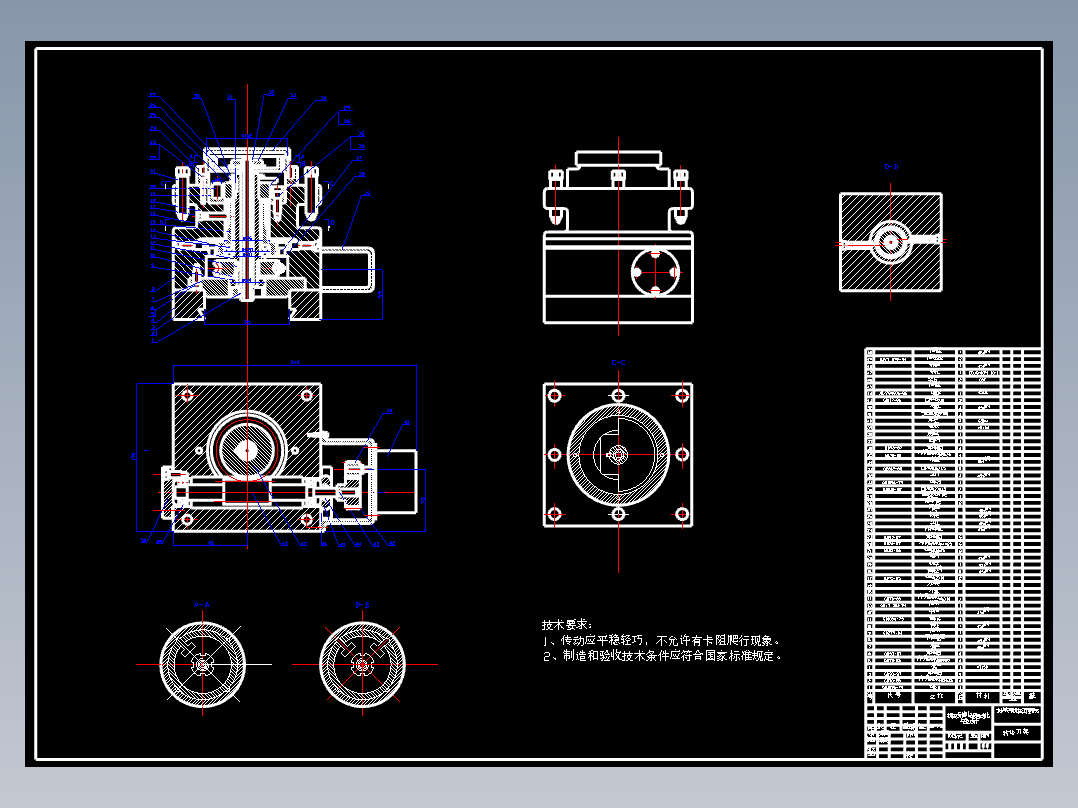Click part balloon number 34
Screen dimensions: 1078x808
[322, 99]
